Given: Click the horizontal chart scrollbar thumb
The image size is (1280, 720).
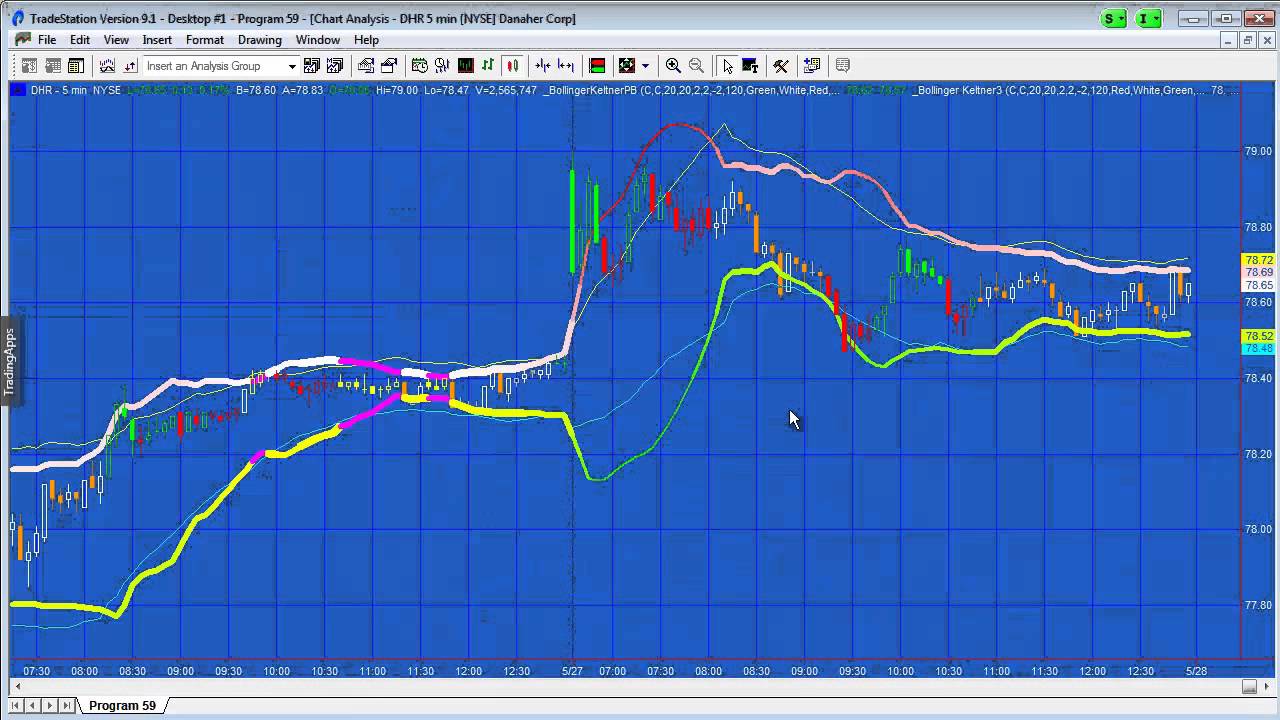Looking at the screenshot, I should click(1249, 686).
